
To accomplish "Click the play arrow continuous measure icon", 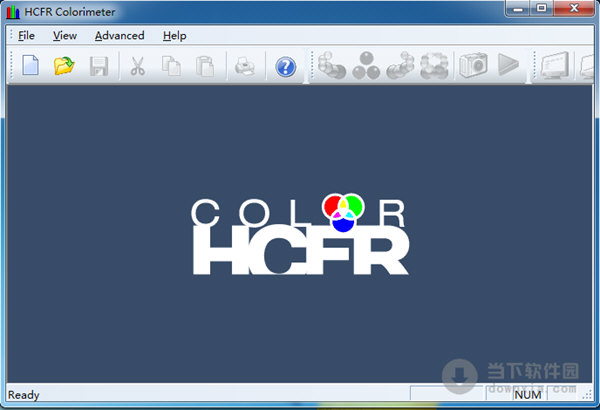I will point(508,64).
